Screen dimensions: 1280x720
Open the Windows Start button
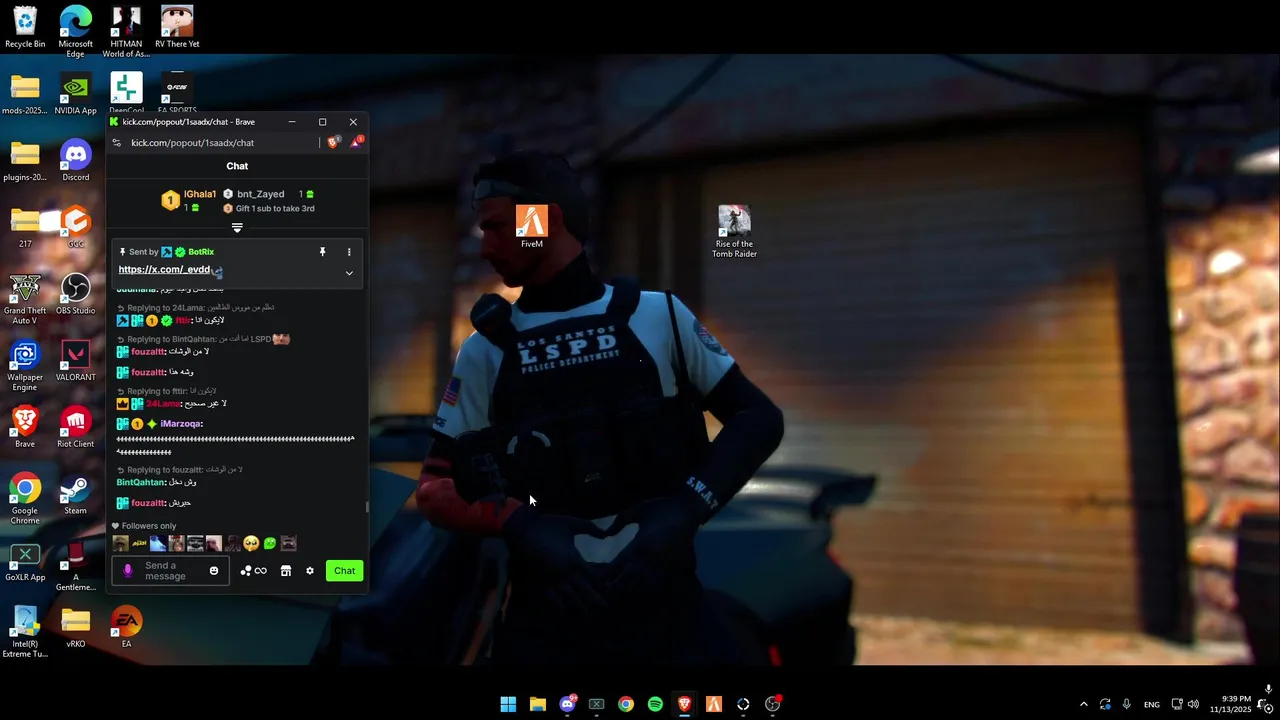[508, 704]
